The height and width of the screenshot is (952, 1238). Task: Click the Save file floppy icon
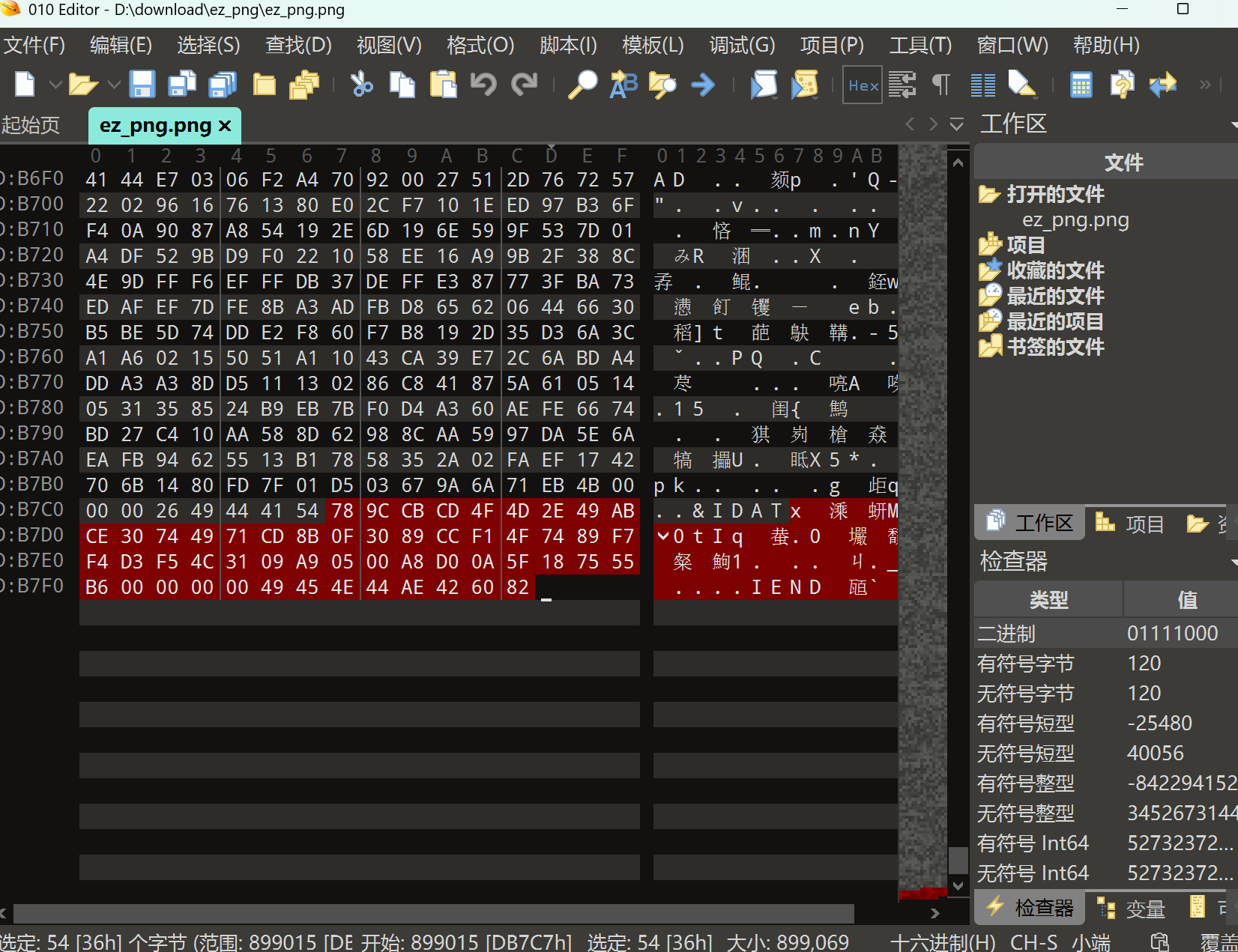point(142,84)
